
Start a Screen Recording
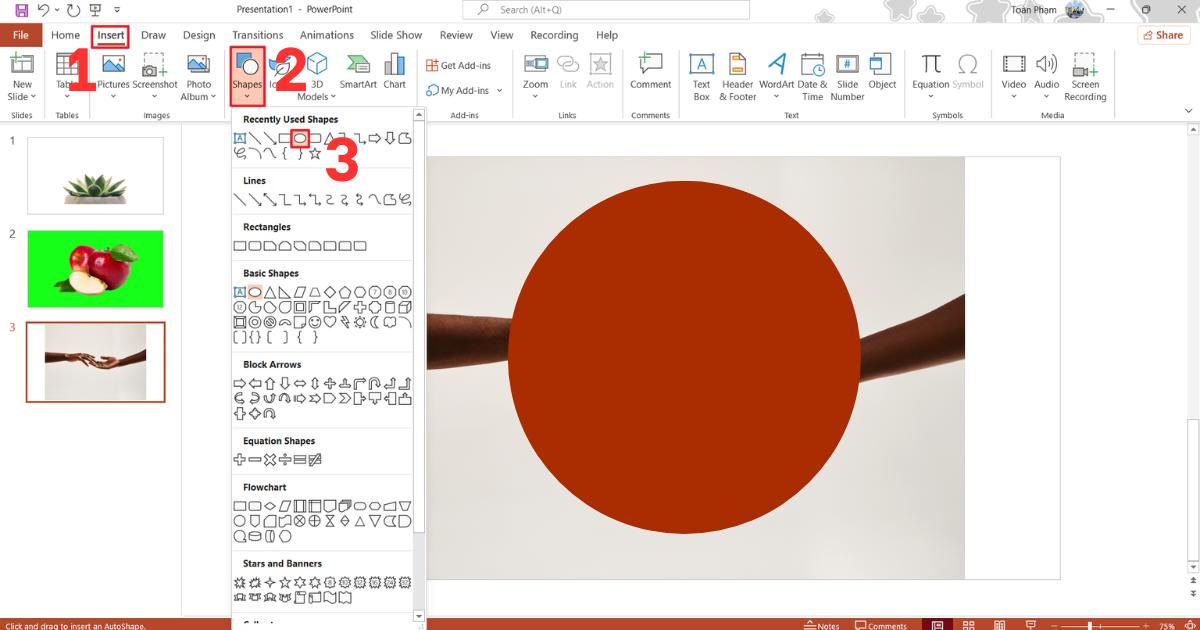[1085, 77]
